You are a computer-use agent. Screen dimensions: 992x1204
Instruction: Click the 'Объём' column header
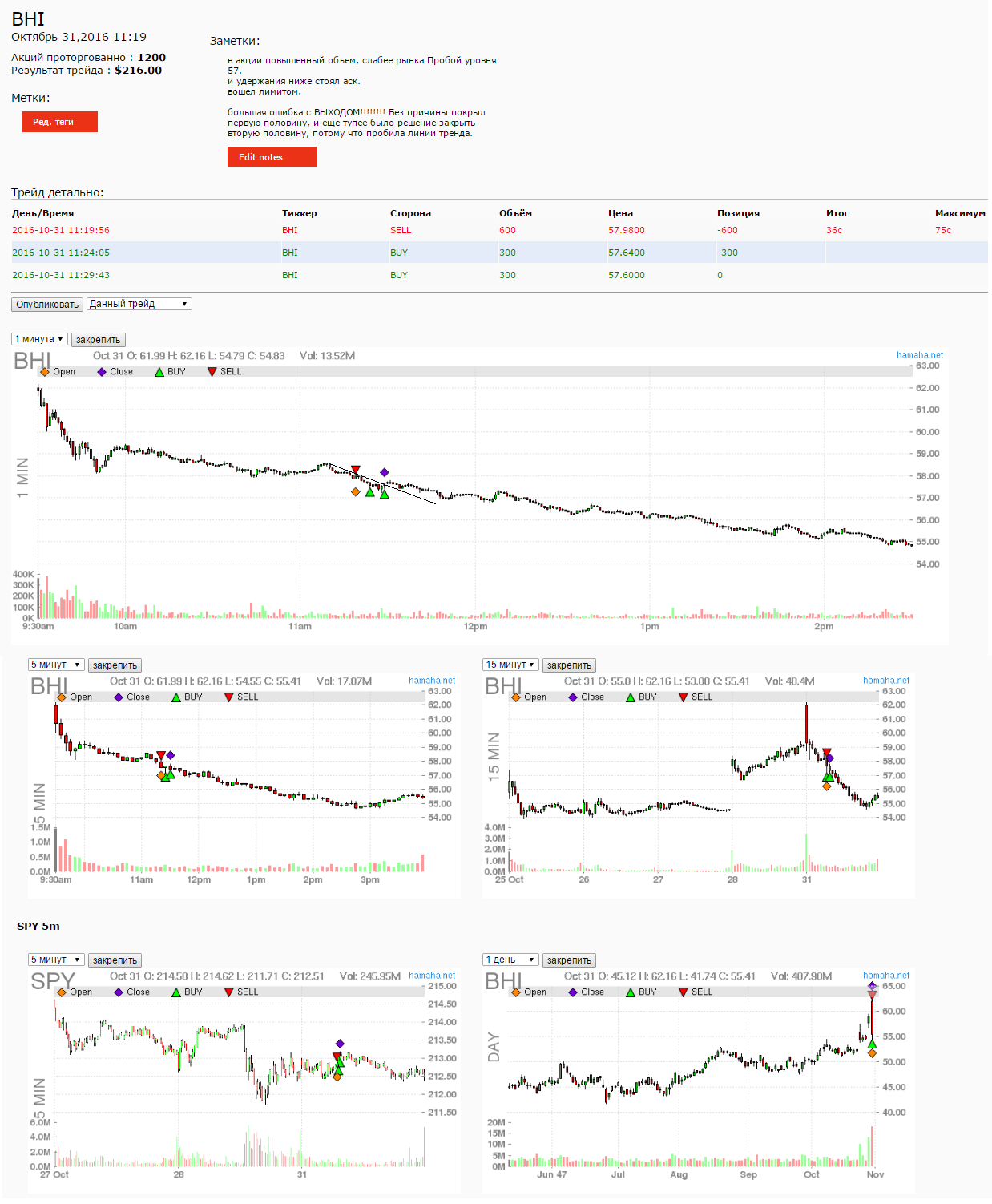[x=515, y=213]
